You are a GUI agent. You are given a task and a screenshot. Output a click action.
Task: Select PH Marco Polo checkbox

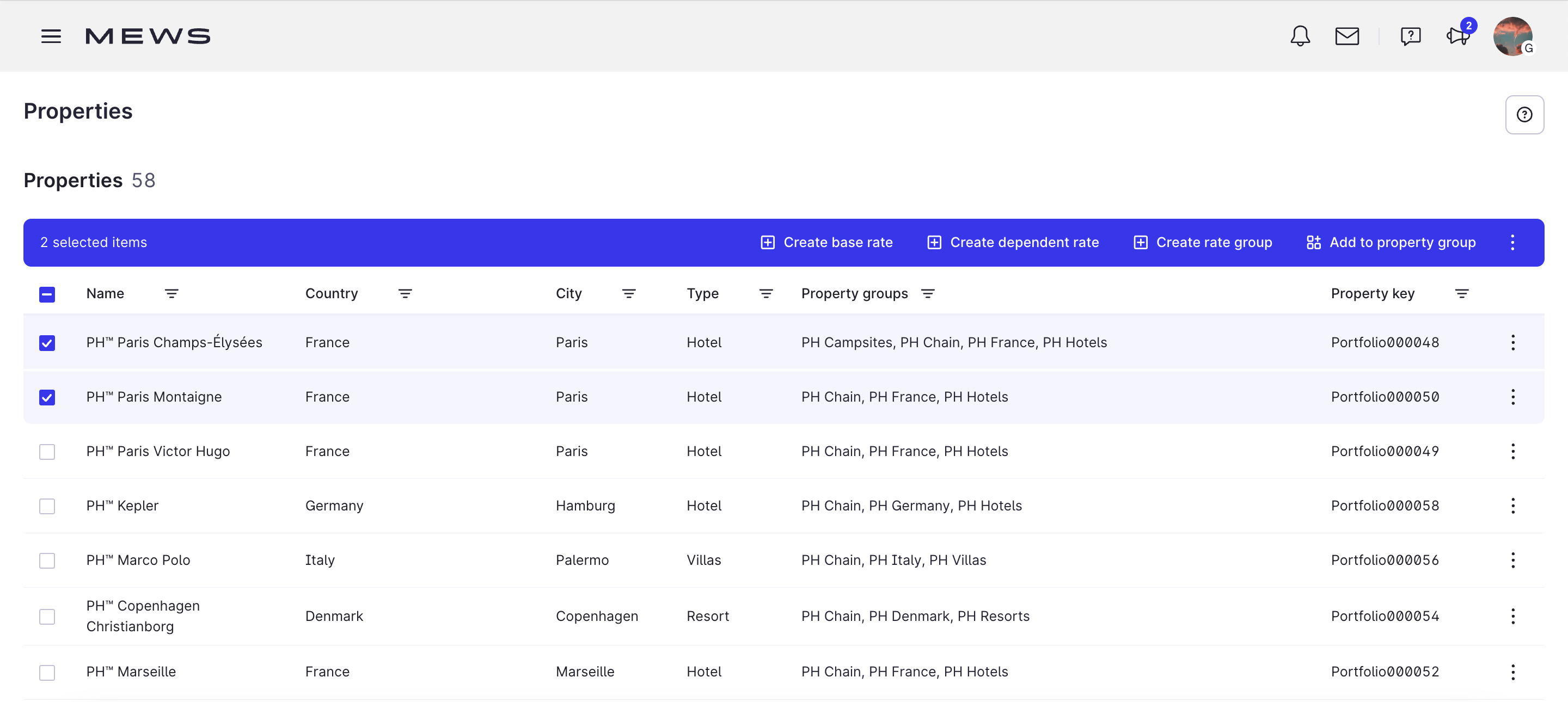click(x=47, y=561)
